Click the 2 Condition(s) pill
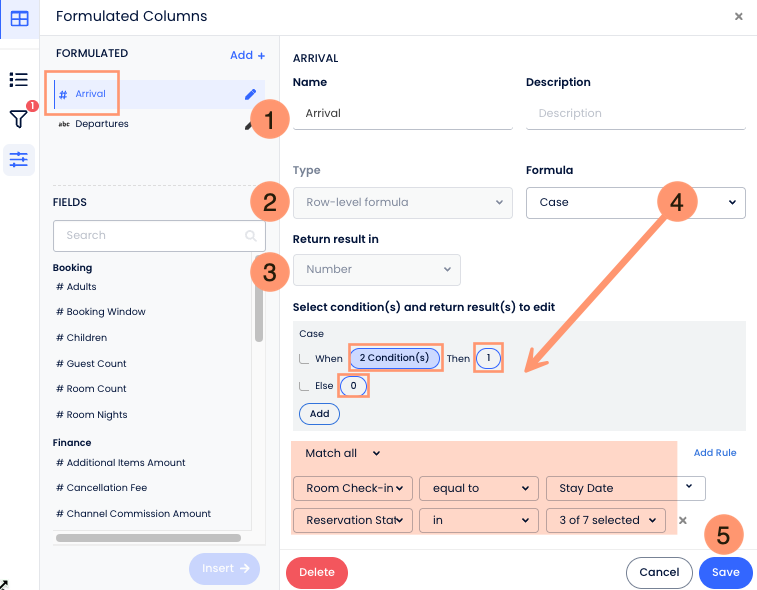757x590 pixels. tap(394, 358)
